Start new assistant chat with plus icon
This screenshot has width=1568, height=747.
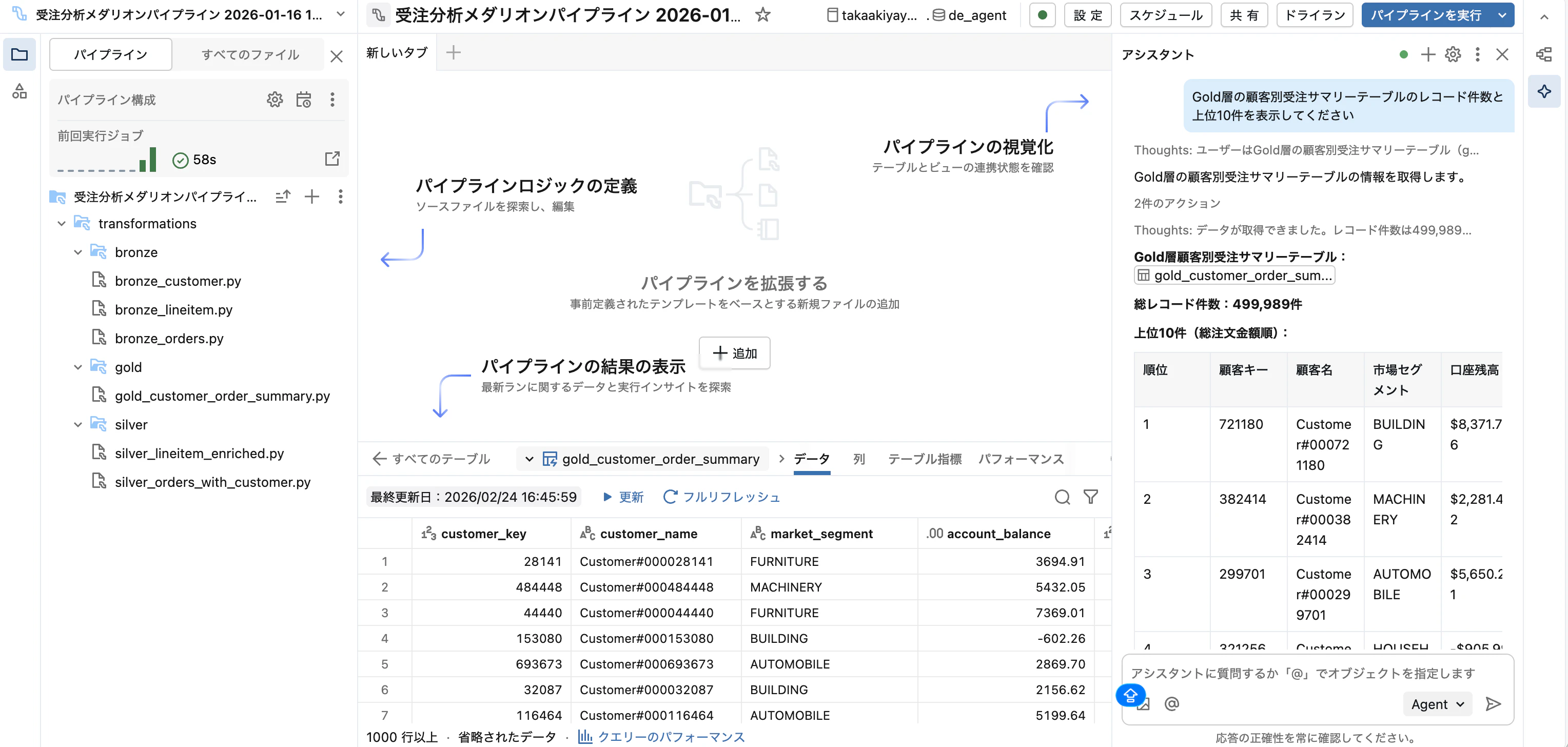coord(1427,54)
